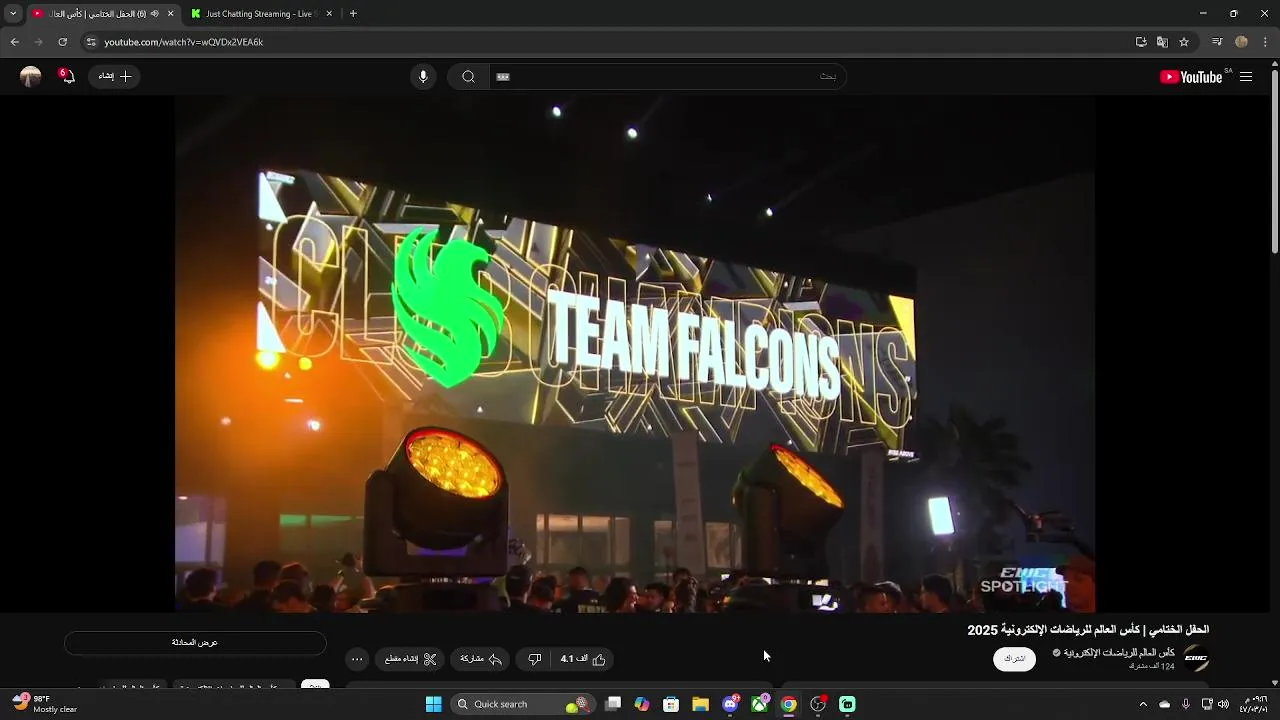This screenshot has width=1280, height=720.
Task: Open Microsoft Store from taskbar
Action: point(671,704)
